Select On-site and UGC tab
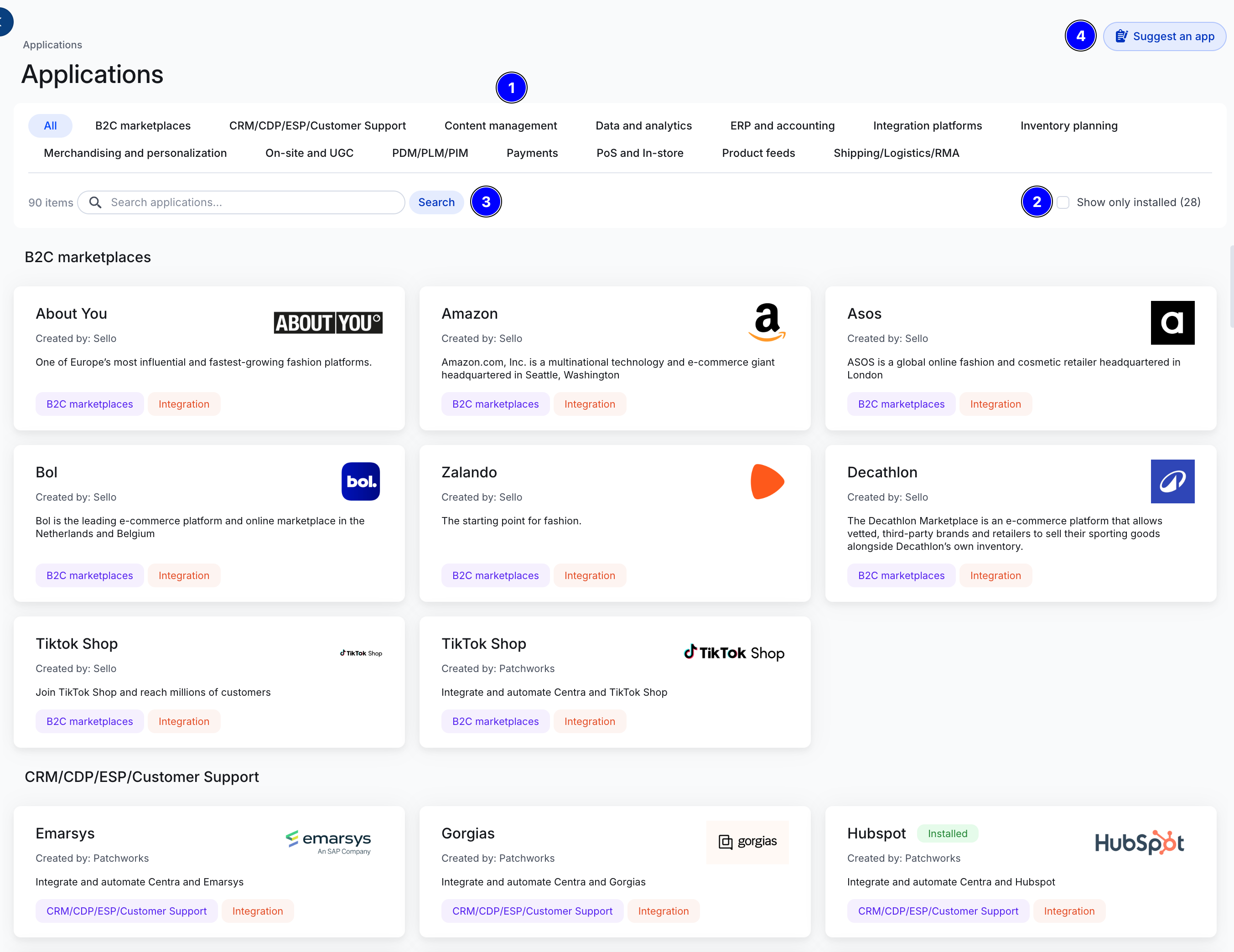 coord(309,153)
